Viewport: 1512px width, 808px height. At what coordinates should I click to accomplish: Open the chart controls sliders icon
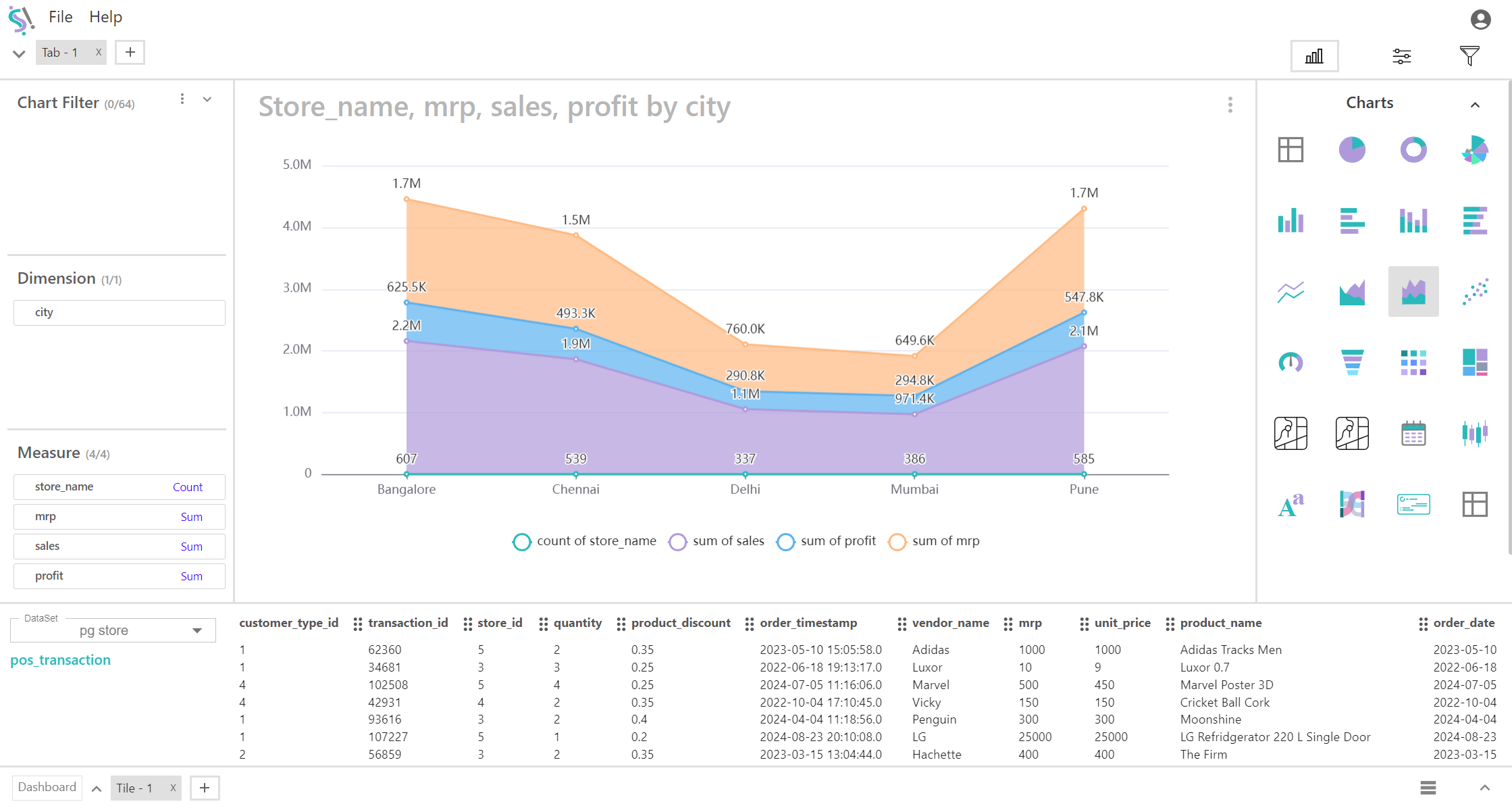tap(1402, 56)
